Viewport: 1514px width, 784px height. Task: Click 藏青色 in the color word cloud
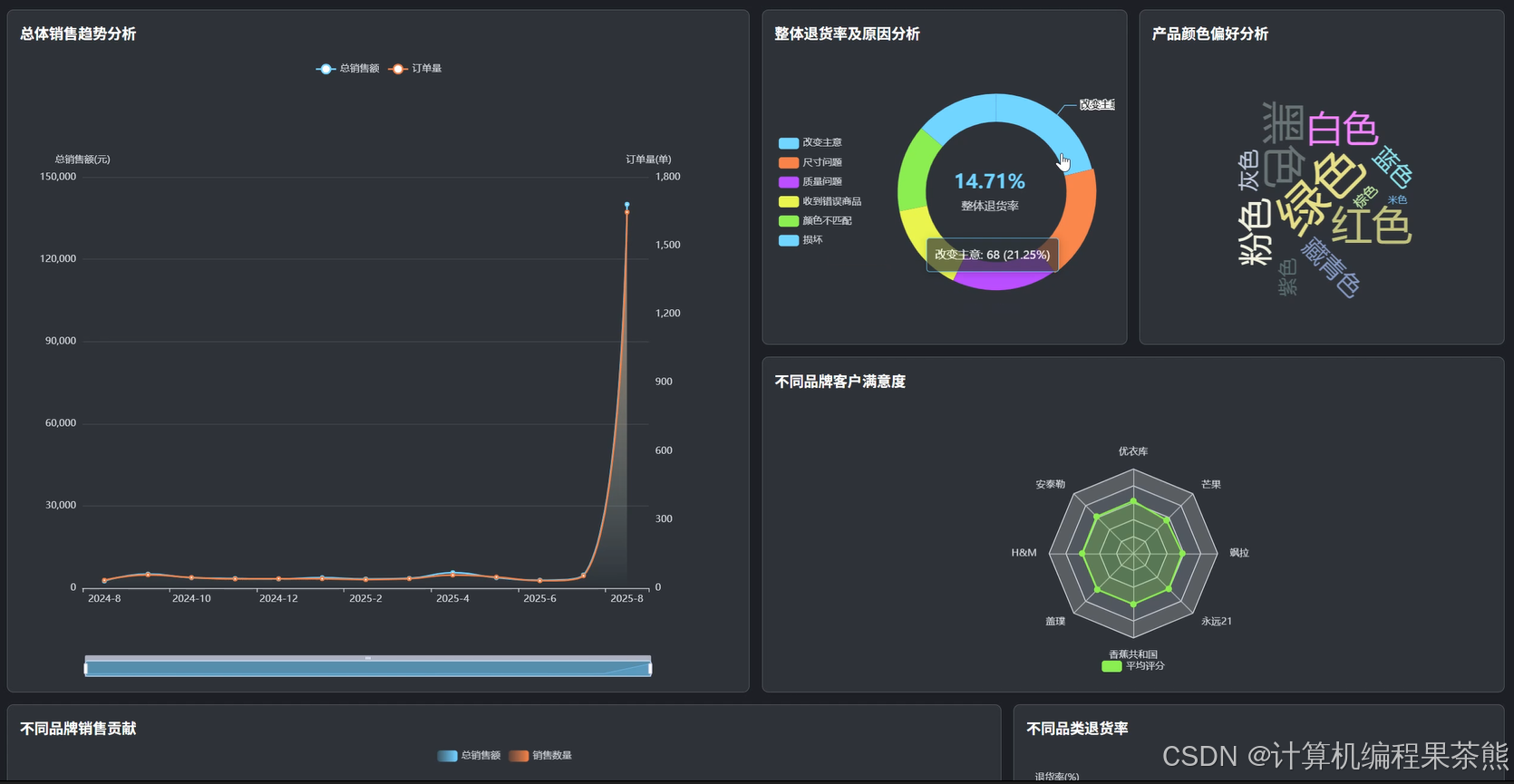pyautogui.click(x=1331, y=266)
